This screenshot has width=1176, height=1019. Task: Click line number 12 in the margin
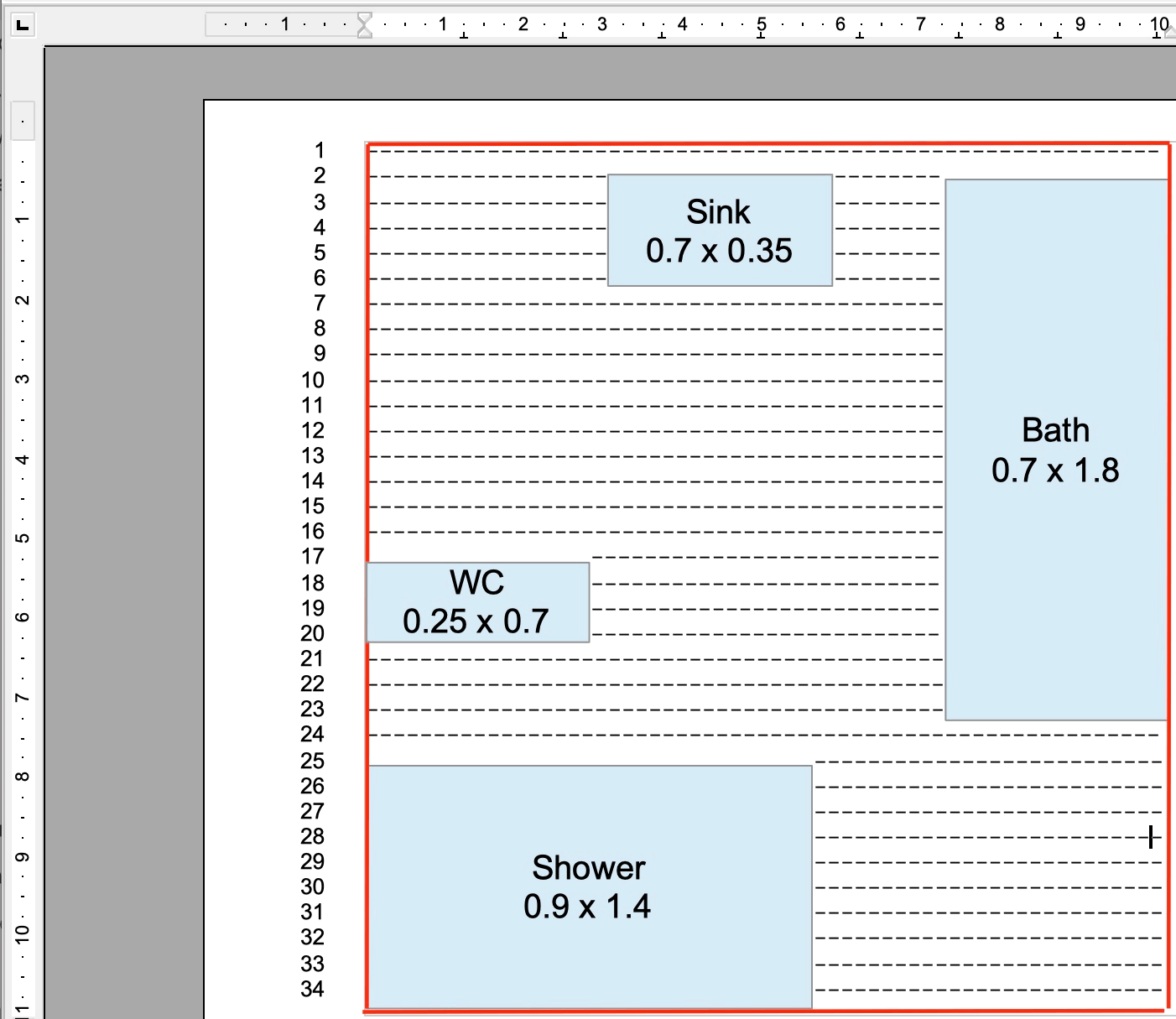click(x=313, y=430)
